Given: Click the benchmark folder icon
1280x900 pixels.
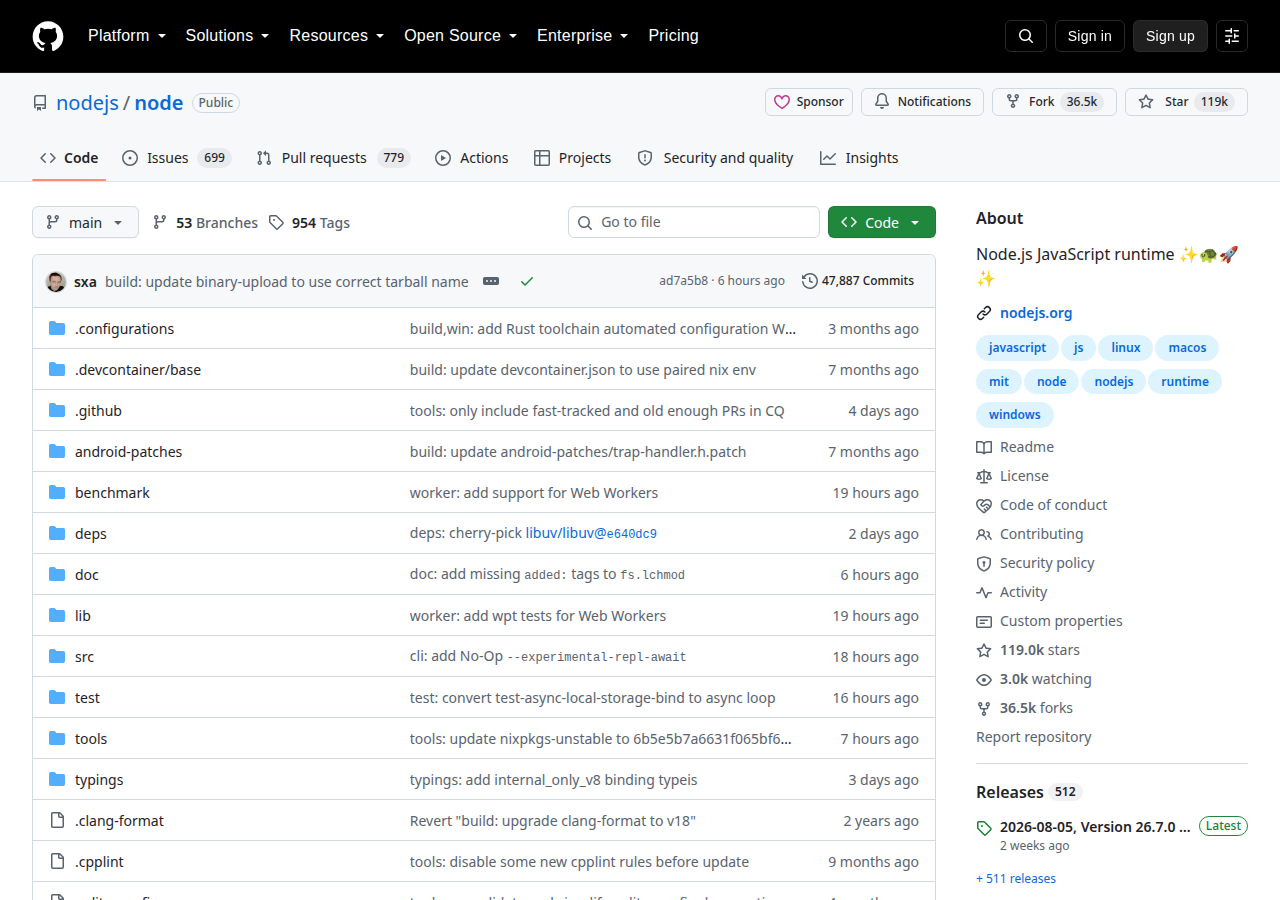Looking at the screenshot, I should [57, 493].
